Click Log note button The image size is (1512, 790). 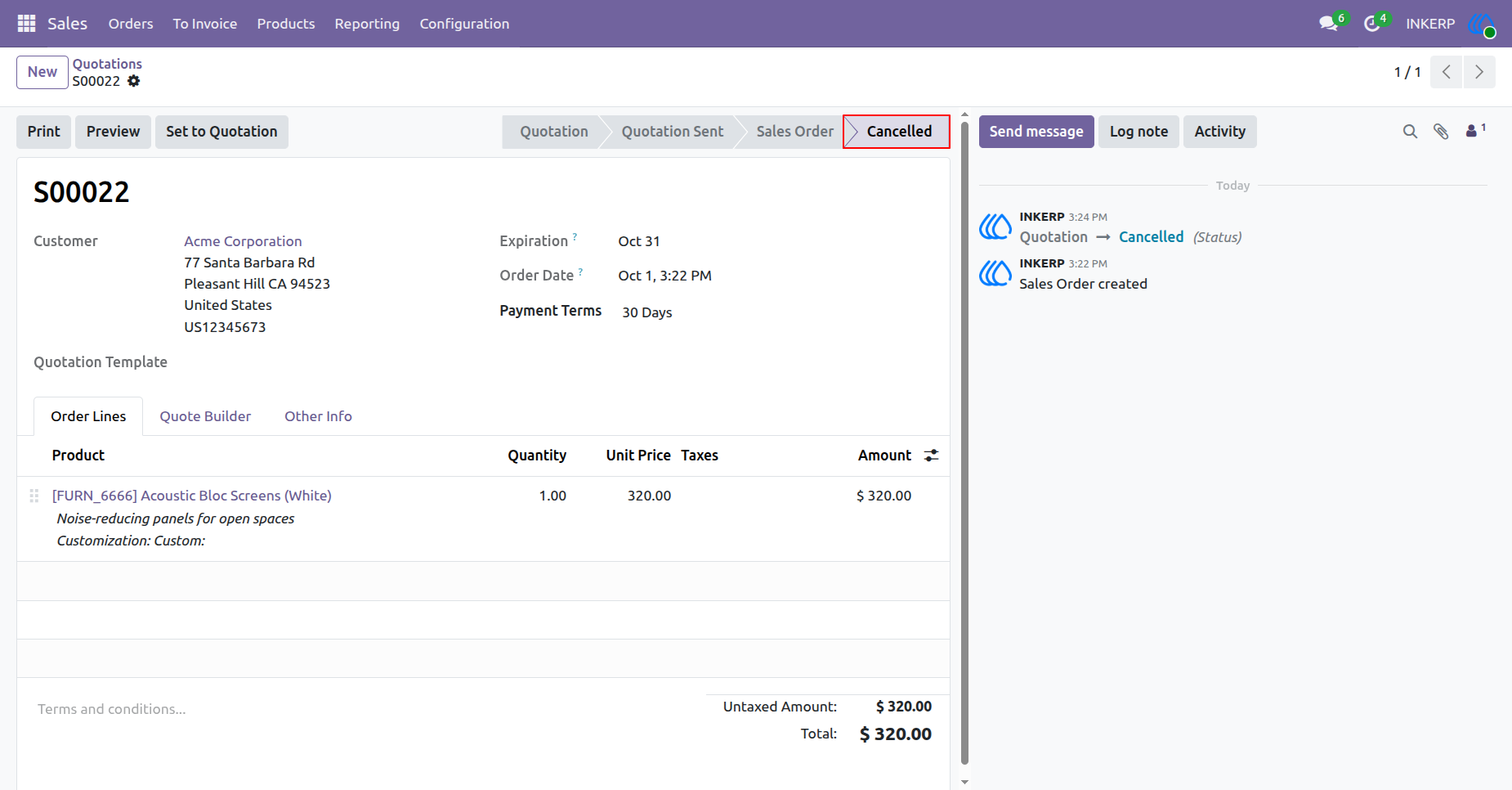(1138, 132)
